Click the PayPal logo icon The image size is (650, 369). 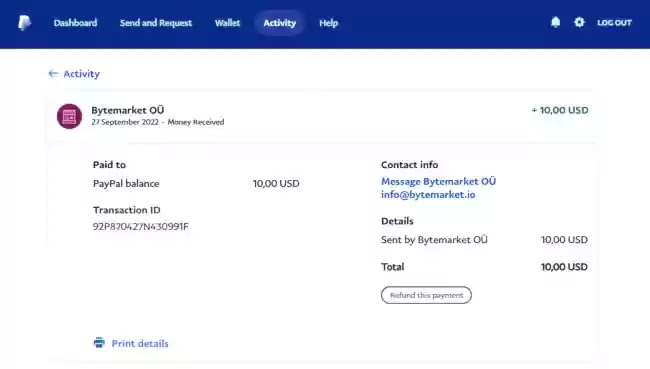[24, 23]
